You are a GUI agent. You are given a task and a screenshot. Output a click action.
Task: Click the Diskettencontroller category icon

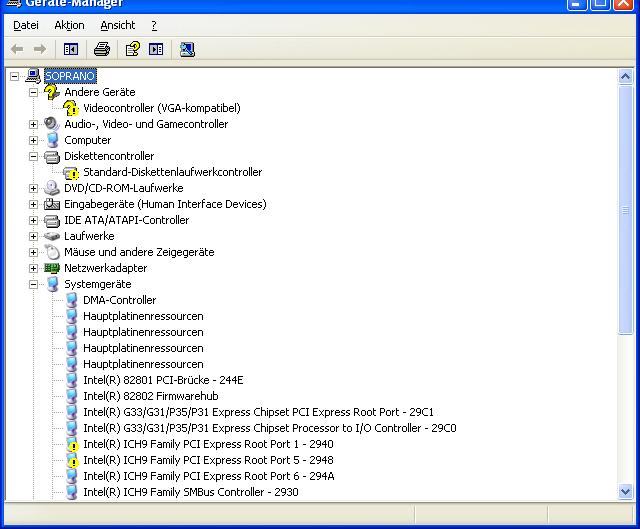[52, 156]
